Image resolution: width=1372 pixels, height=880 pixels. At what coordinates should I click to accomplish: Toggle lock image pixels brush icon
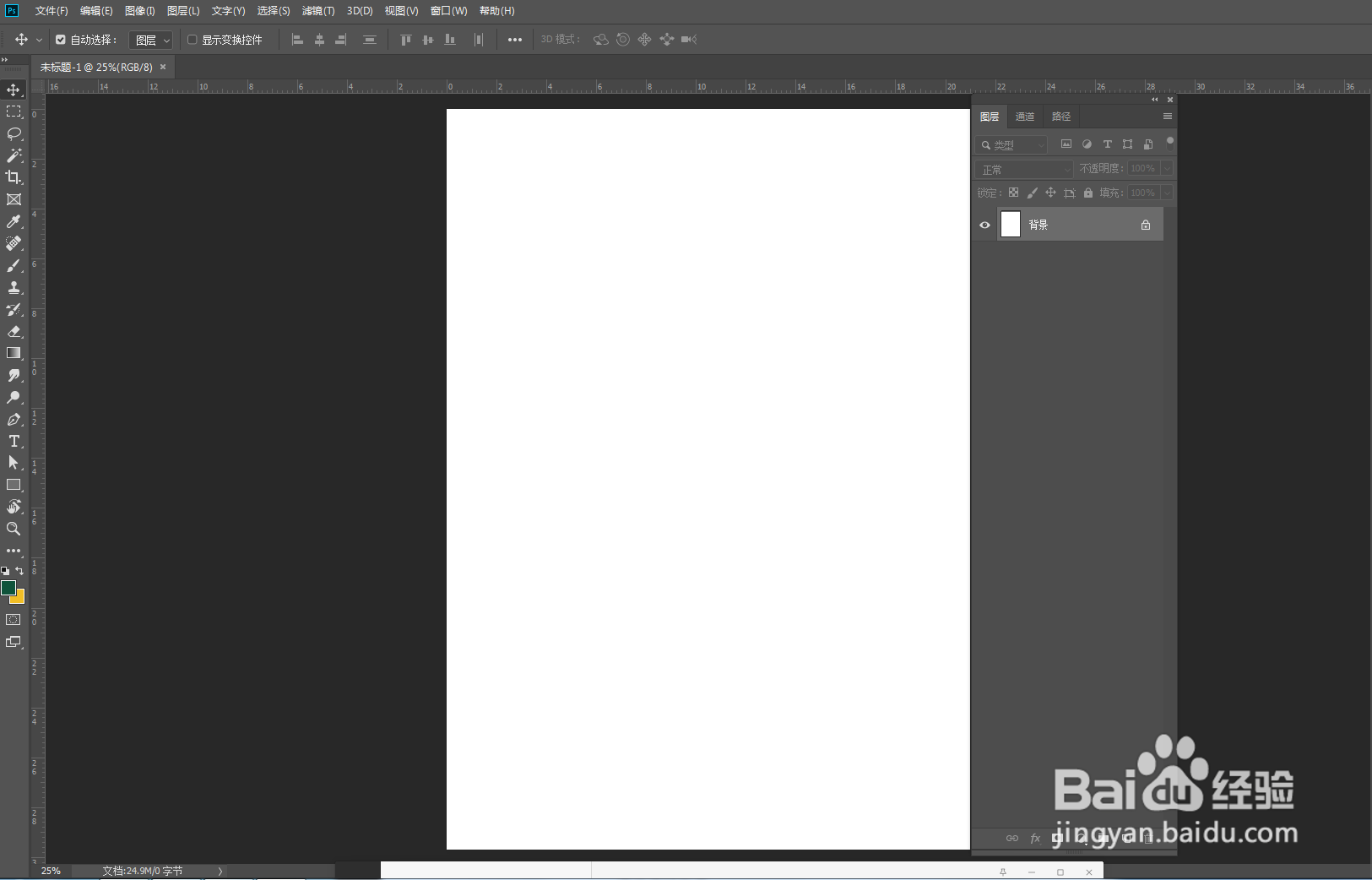1032,193
